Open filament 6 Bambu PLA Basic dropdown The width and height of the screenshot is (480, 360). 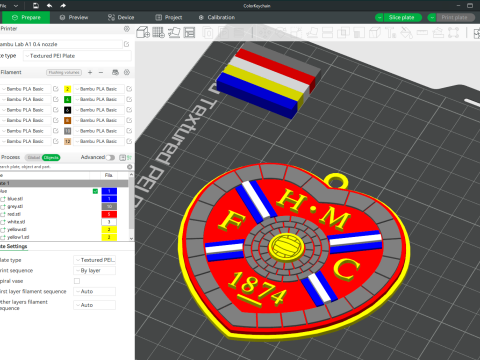[x=99, y=110]
